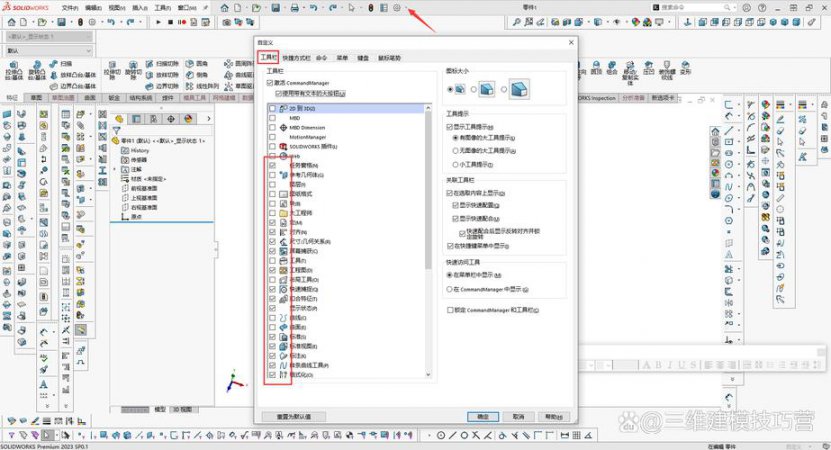This screenshot has height=450, width=831.
Task: Open the 文件 menu
Action: tap(69, 8)
